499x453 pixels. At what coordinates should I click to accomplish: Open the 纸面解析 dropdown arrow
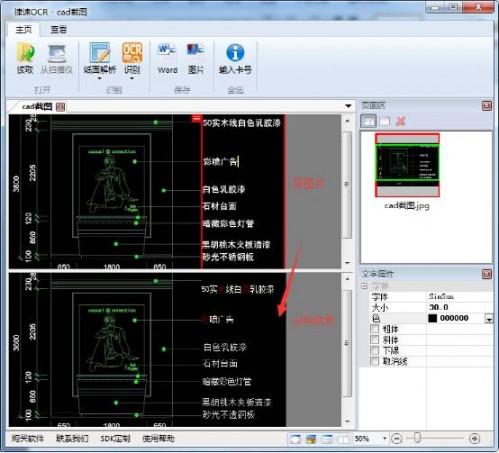click(100, 79)
